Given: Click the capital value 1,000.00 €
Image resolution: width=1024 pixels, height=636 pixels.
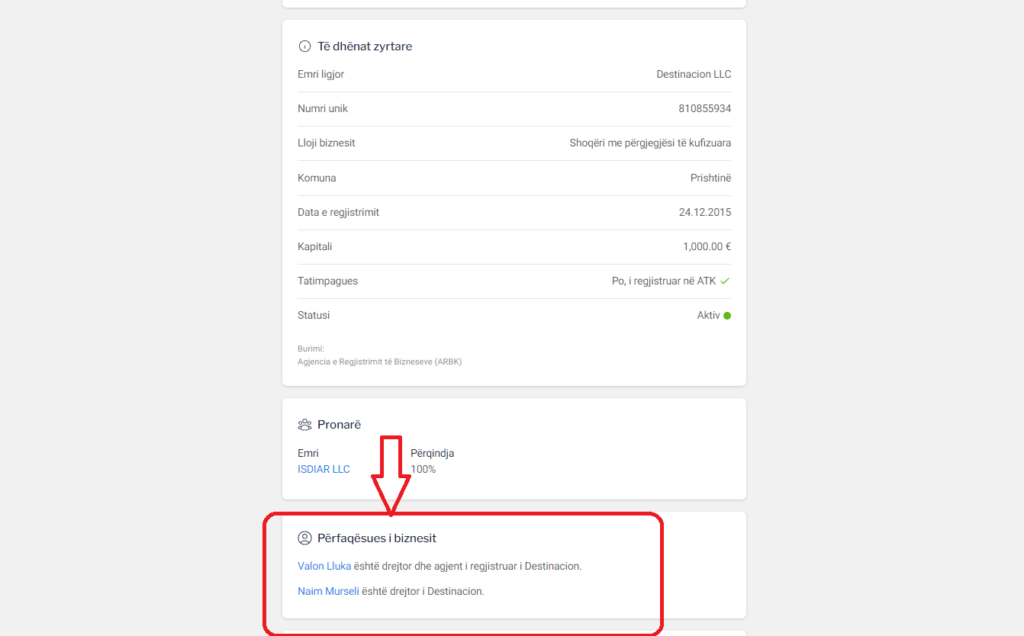Looking at the screenshot, I should [706, 247].
